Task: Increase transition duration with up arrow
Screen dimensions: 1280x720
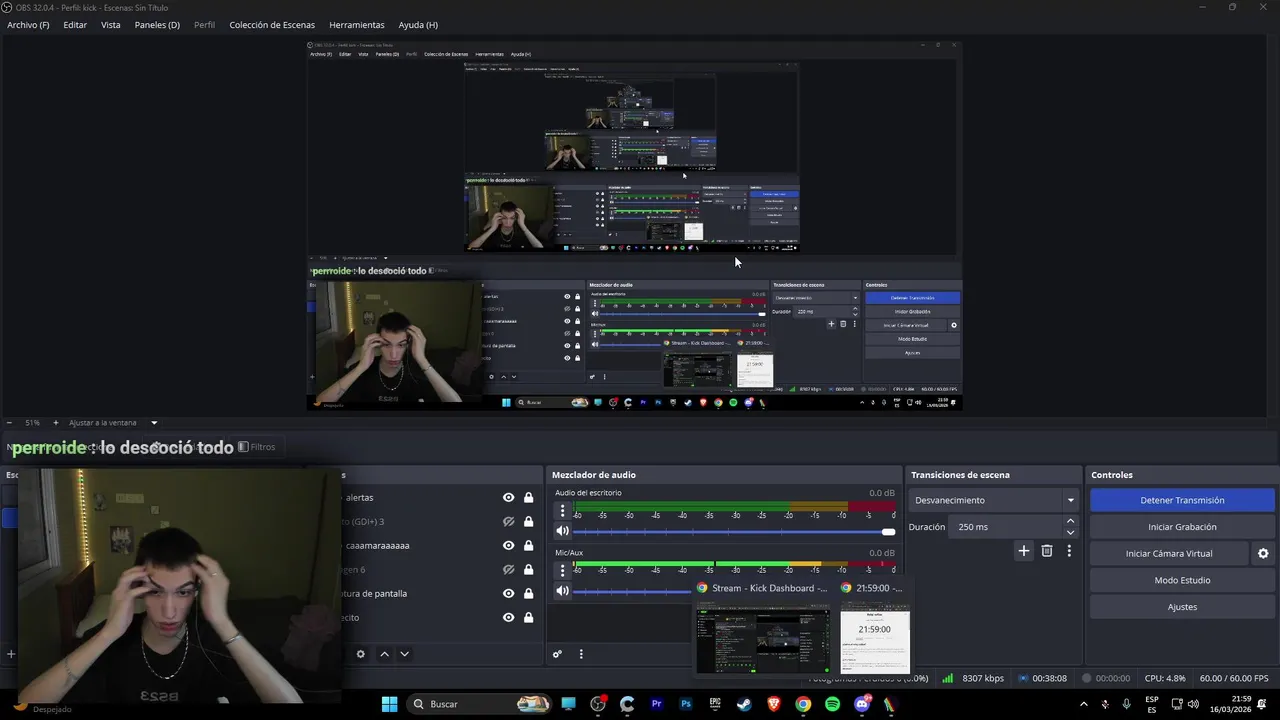Action: pos(1071,521)
